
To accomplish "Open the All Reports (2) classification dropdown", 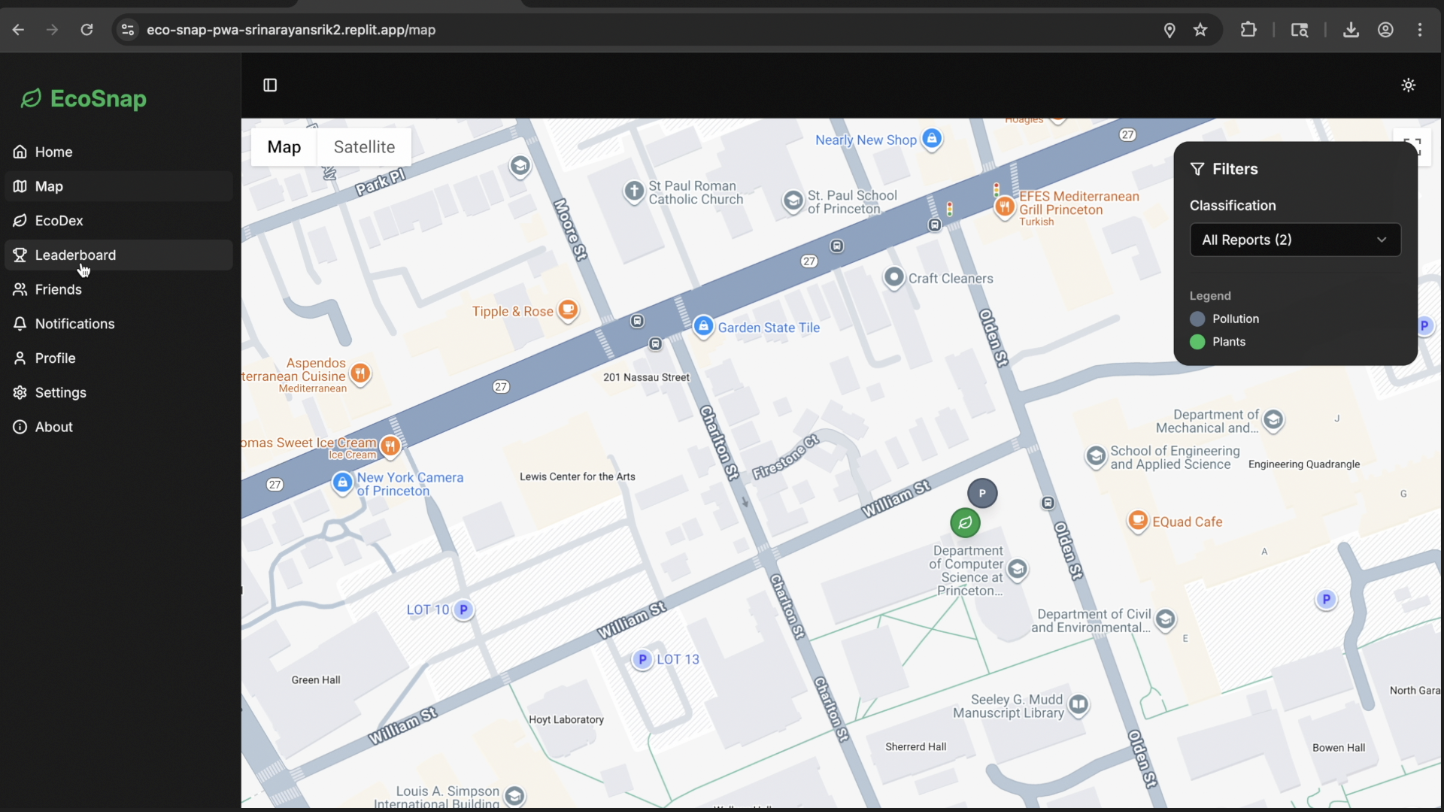I will click(1295, 240).
